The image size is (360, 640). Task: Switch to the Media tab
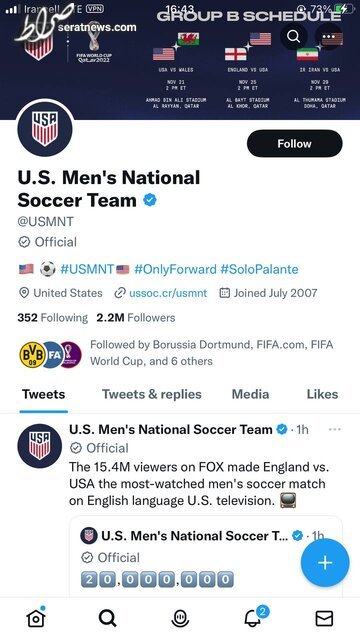pos(250,394)
